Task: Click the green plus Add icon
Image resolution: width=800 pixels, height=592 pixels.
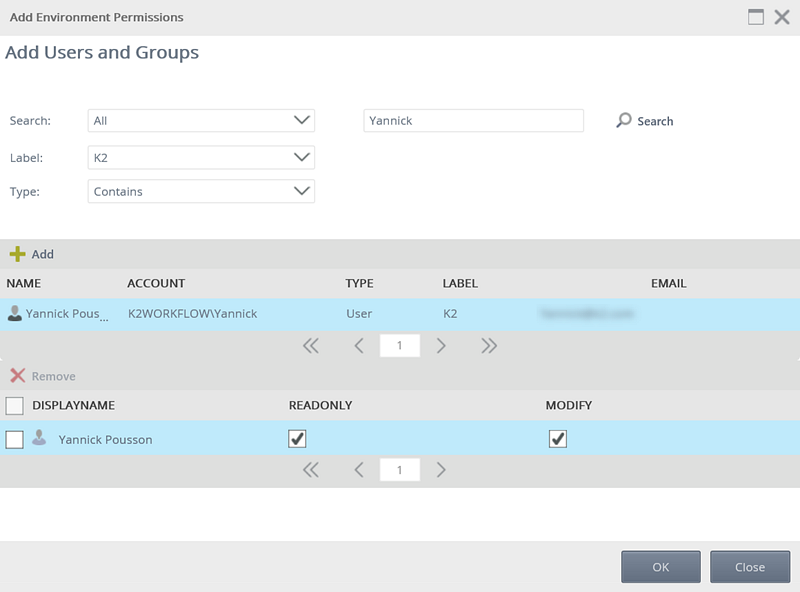Action: [x=17, y=254]
